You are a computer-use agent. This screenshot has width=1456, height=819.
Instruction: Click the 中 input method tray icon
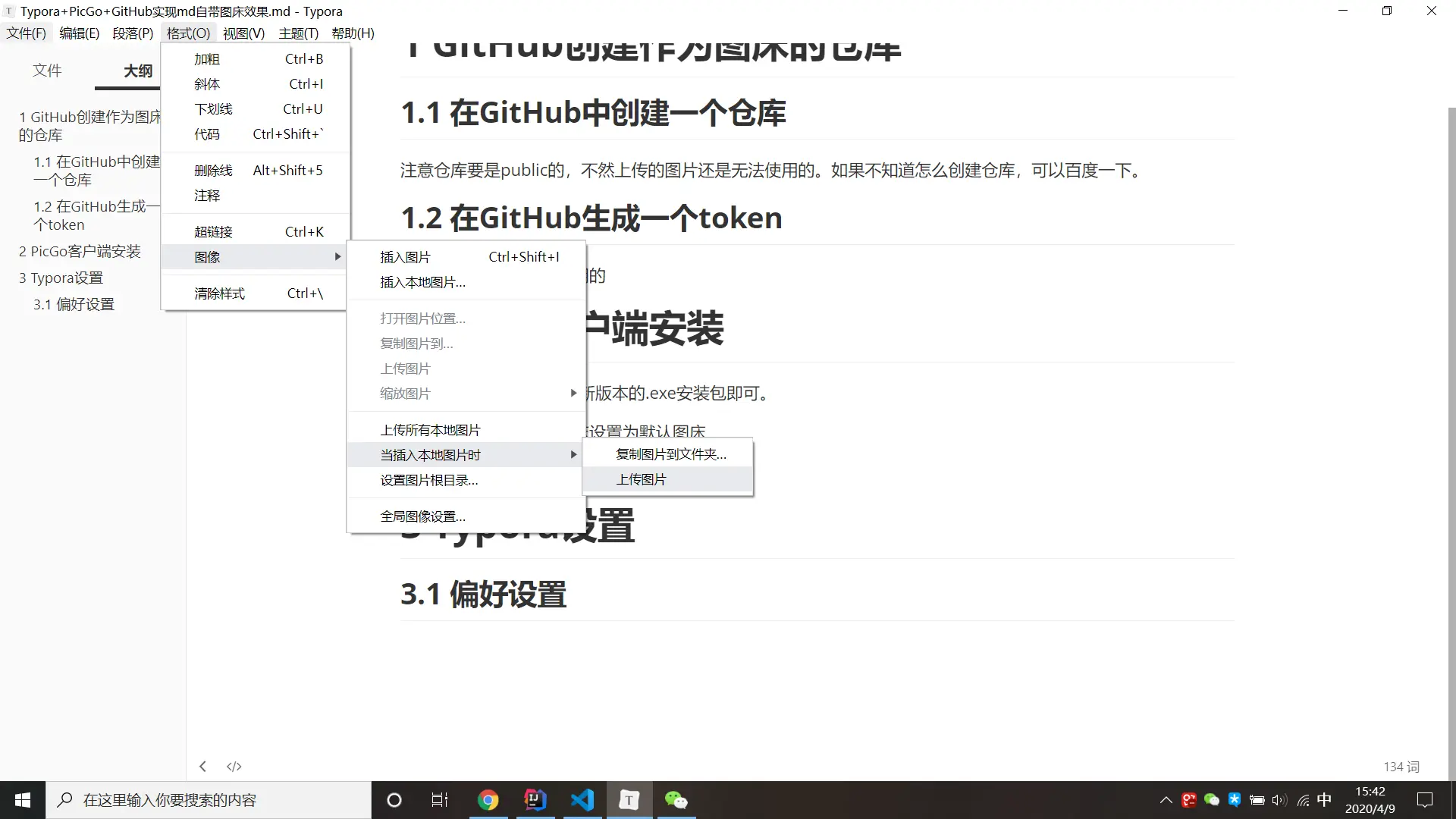[x=1324, y=800]
